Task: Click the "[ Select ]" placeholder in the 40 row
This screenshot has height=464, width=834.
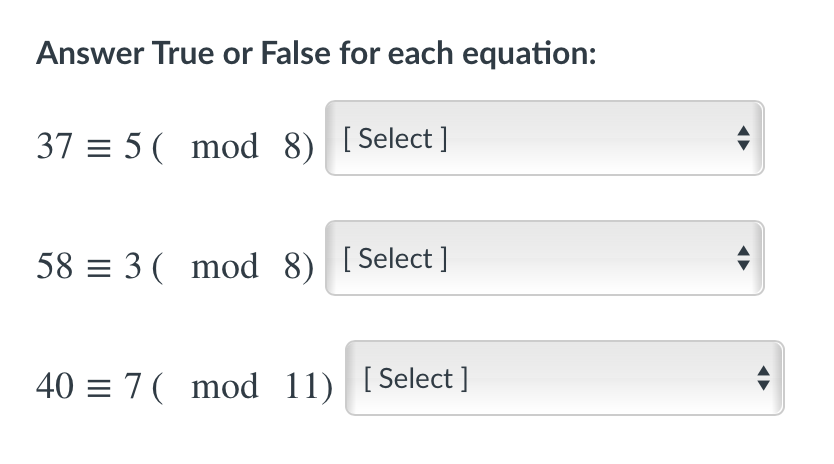Action: (415, 379)
